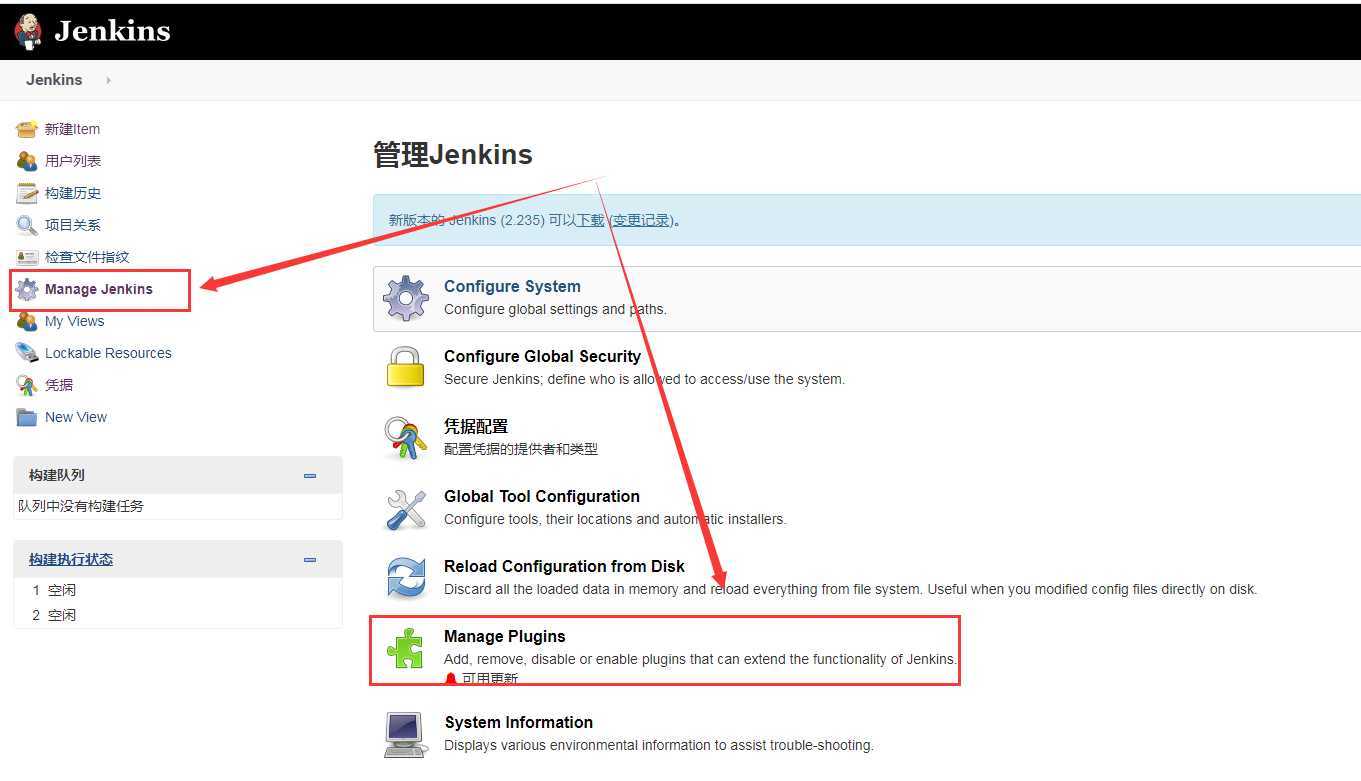Image resolution: width=1361 pixels, height=781 pixels.
Task: Click the Reload Configuration refresh arrows icon
Action: (x=406, y=578)
